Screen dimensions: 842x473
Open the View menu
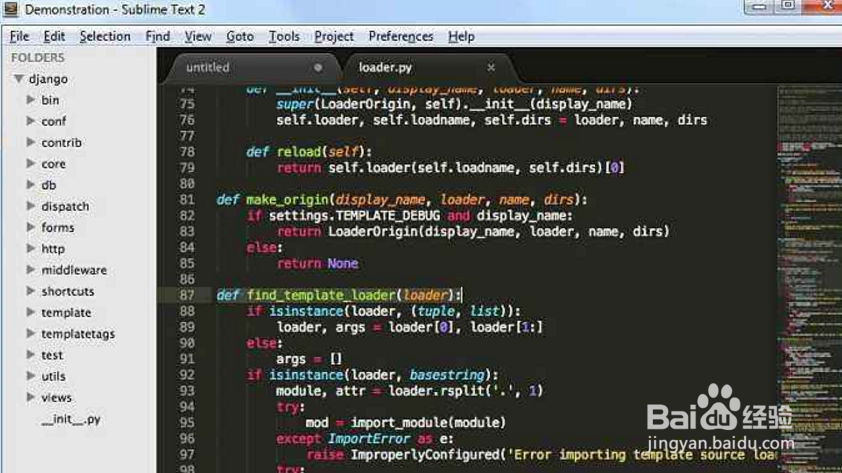click(x=198, y=37)
